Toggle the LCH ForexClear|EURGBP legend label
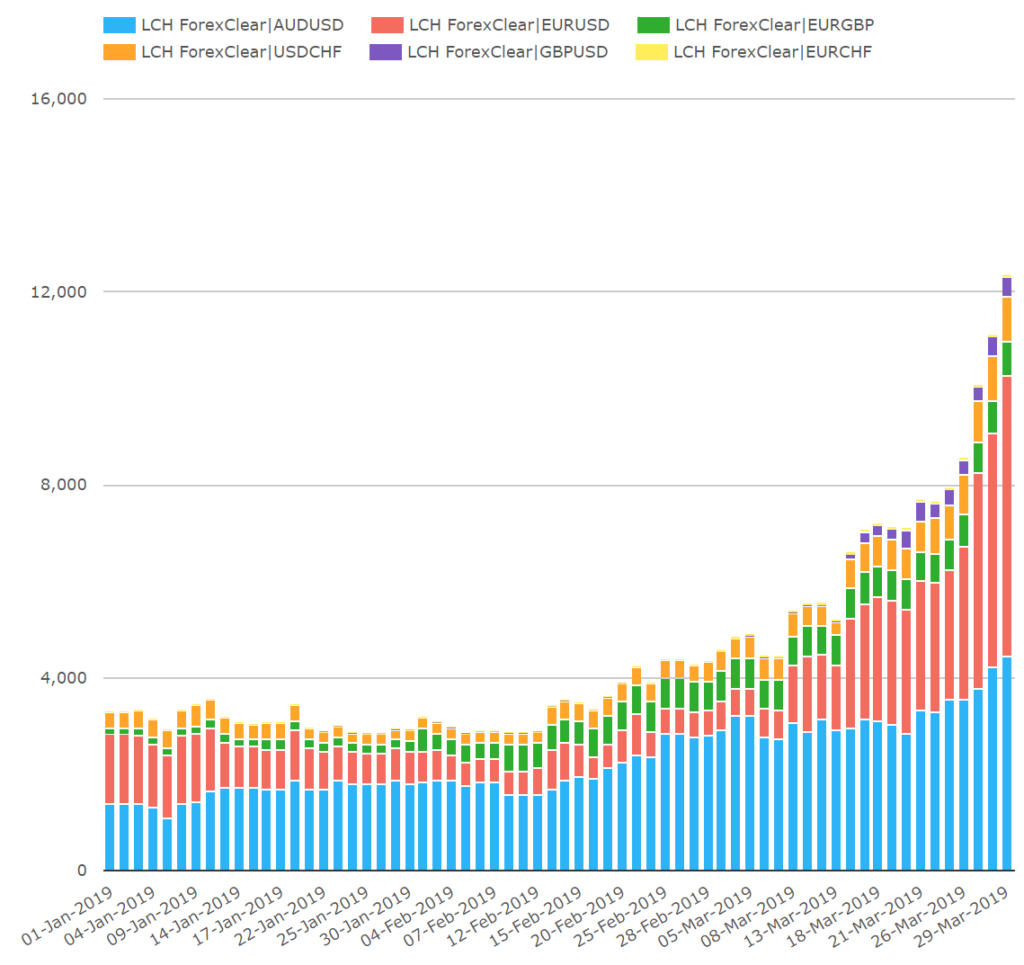The image size is (1024, 965). click(775, 25)
